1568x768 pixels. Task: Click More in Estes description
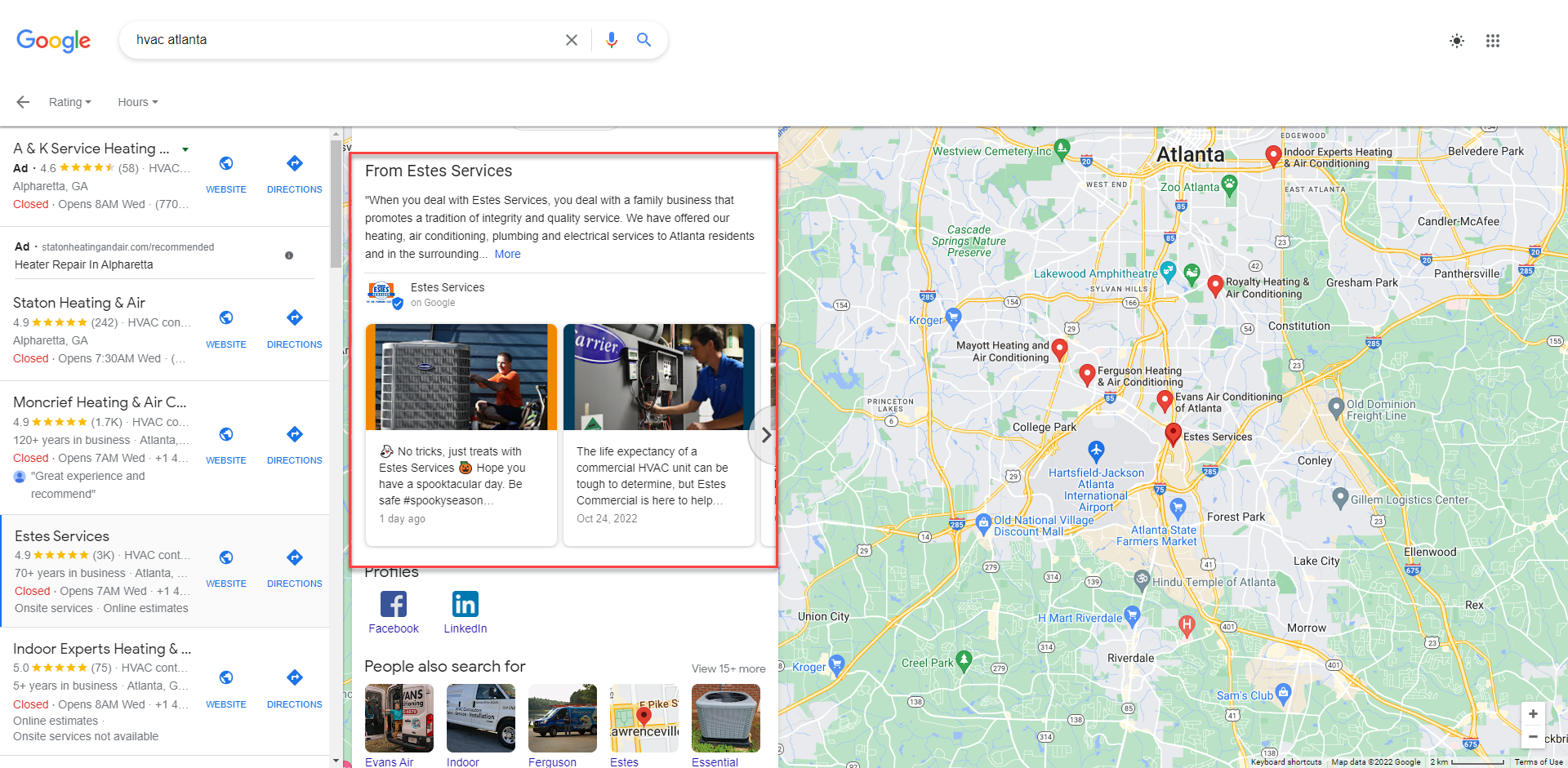pyautogui.click(x=507, y=254)
